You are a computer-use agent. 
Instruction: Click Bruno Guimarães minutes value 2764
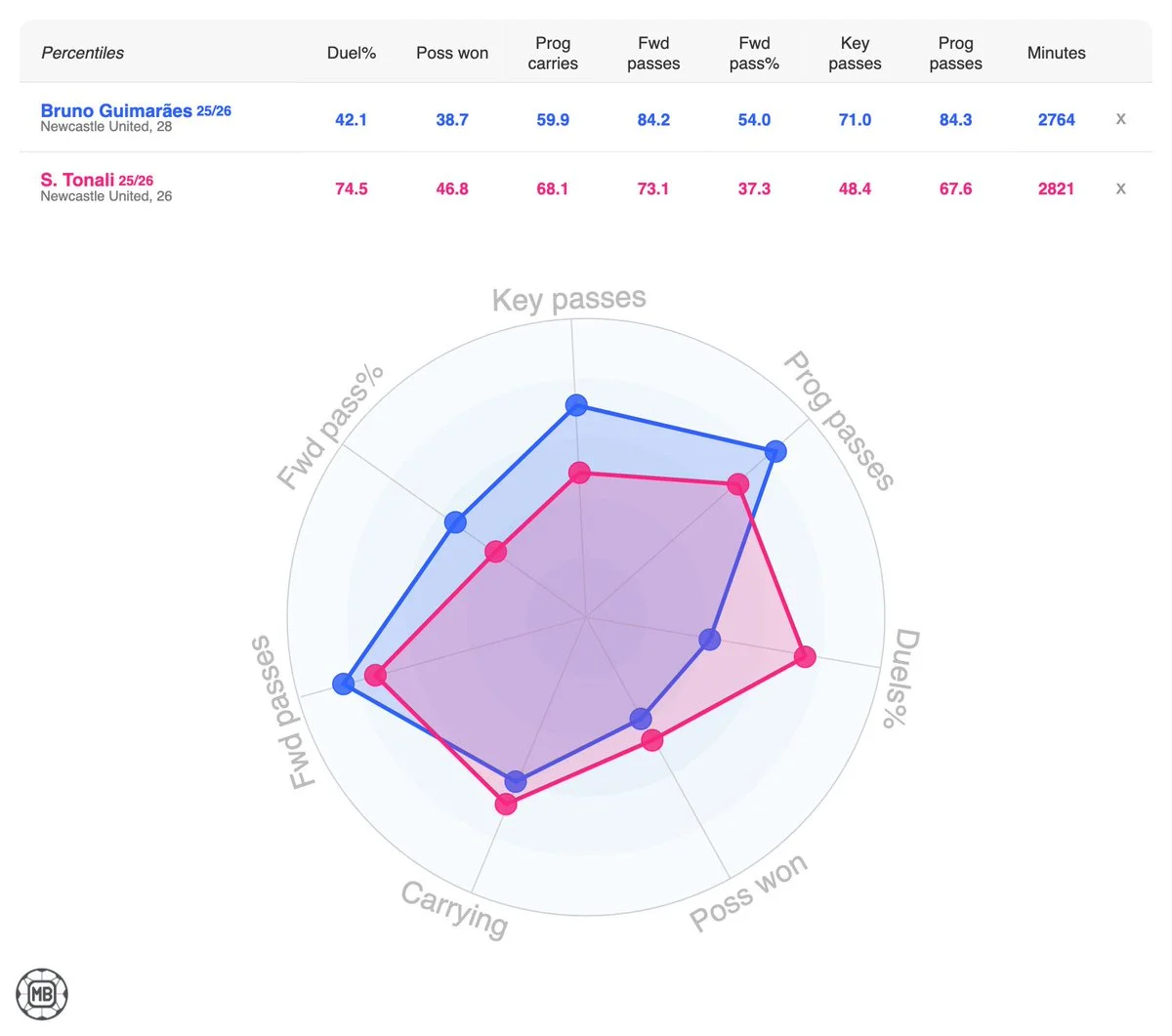[1056, 119]
